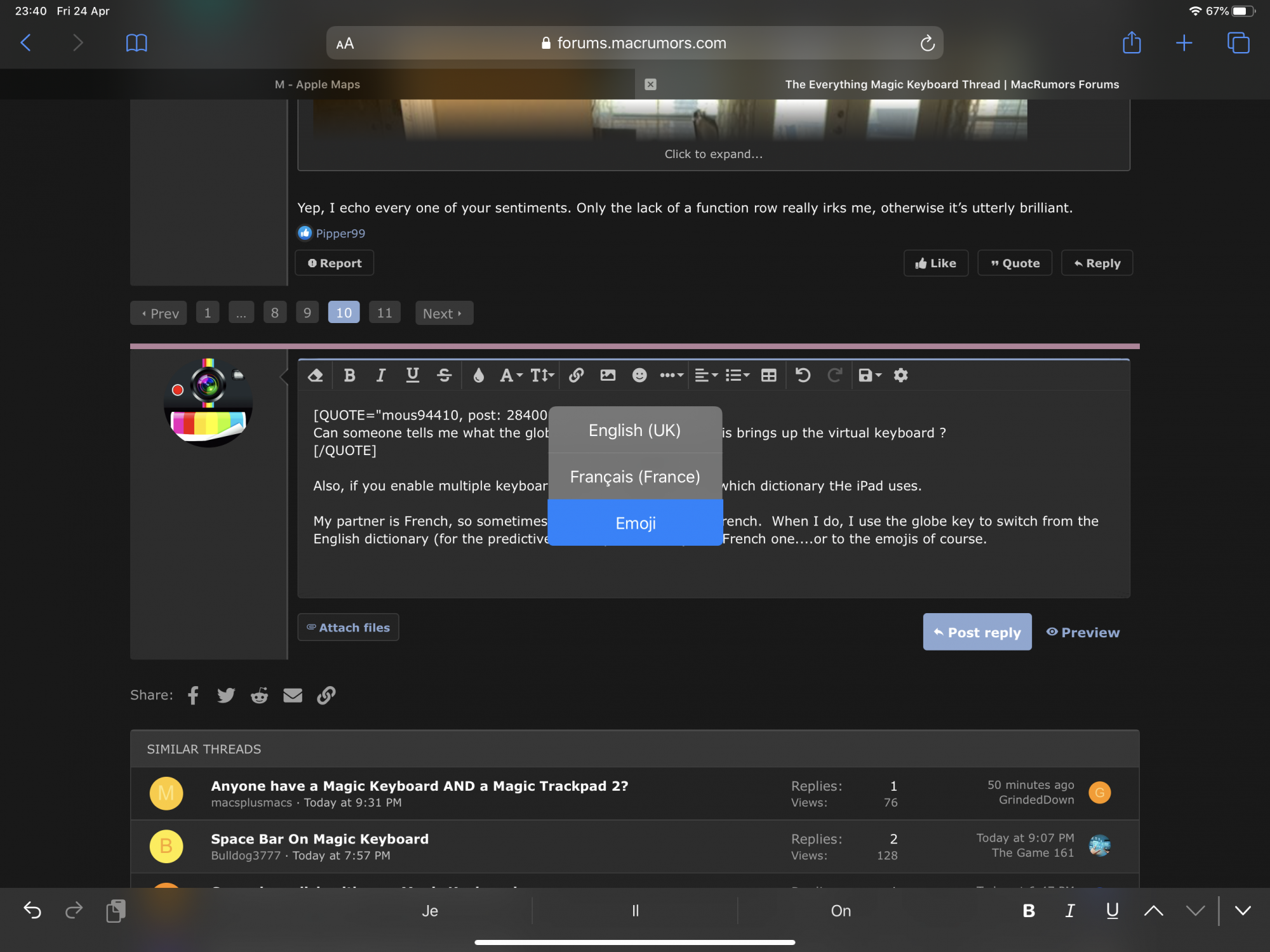Select Français (France) keyboard option
The height and width of the screenshot is (952, 1270).
tap(635, 477)
